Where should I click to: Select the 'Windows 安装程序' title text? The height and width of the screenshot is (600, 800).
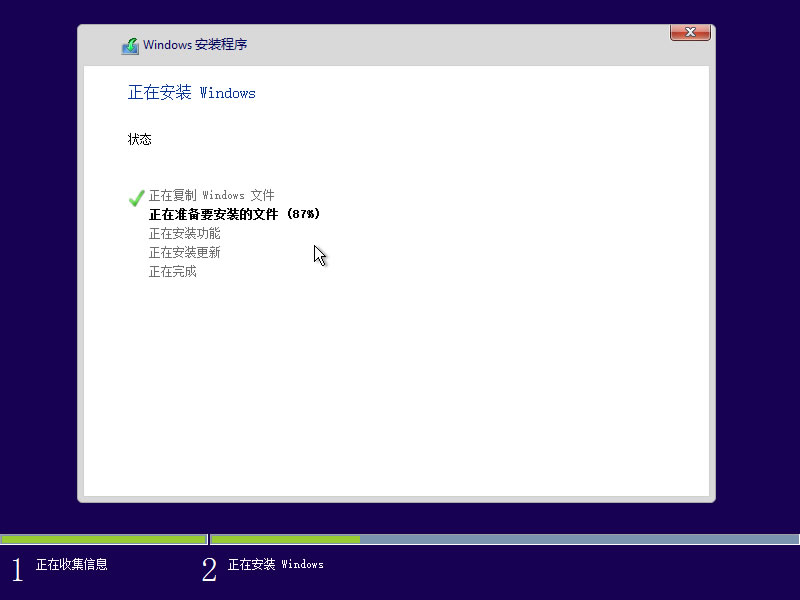click(x=195, y=45)
